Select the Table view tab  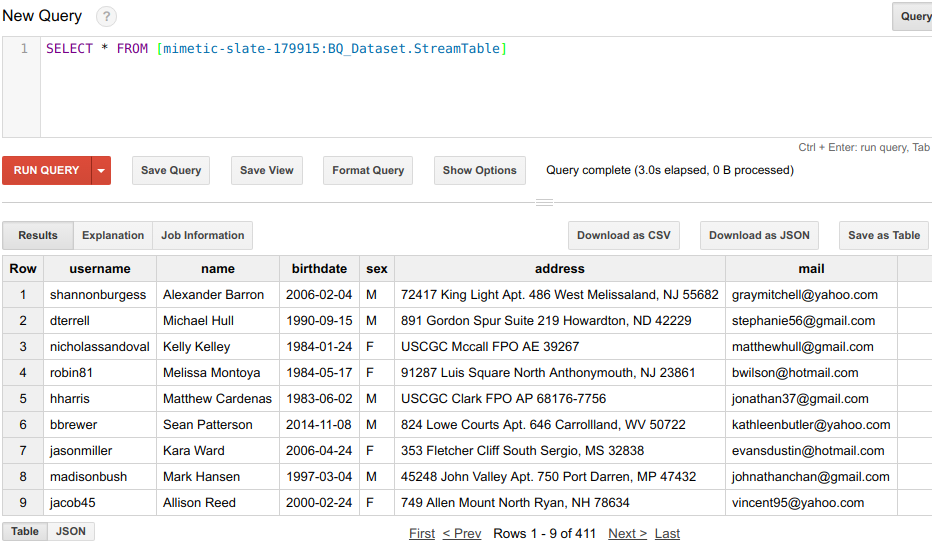coord(25,531)
